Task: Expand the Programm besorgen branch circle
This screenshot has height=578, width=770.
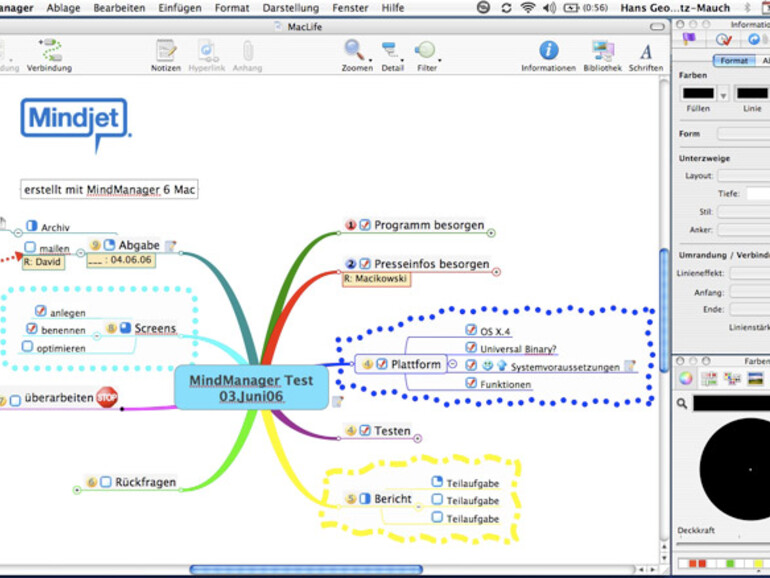Action: point(491,233)
